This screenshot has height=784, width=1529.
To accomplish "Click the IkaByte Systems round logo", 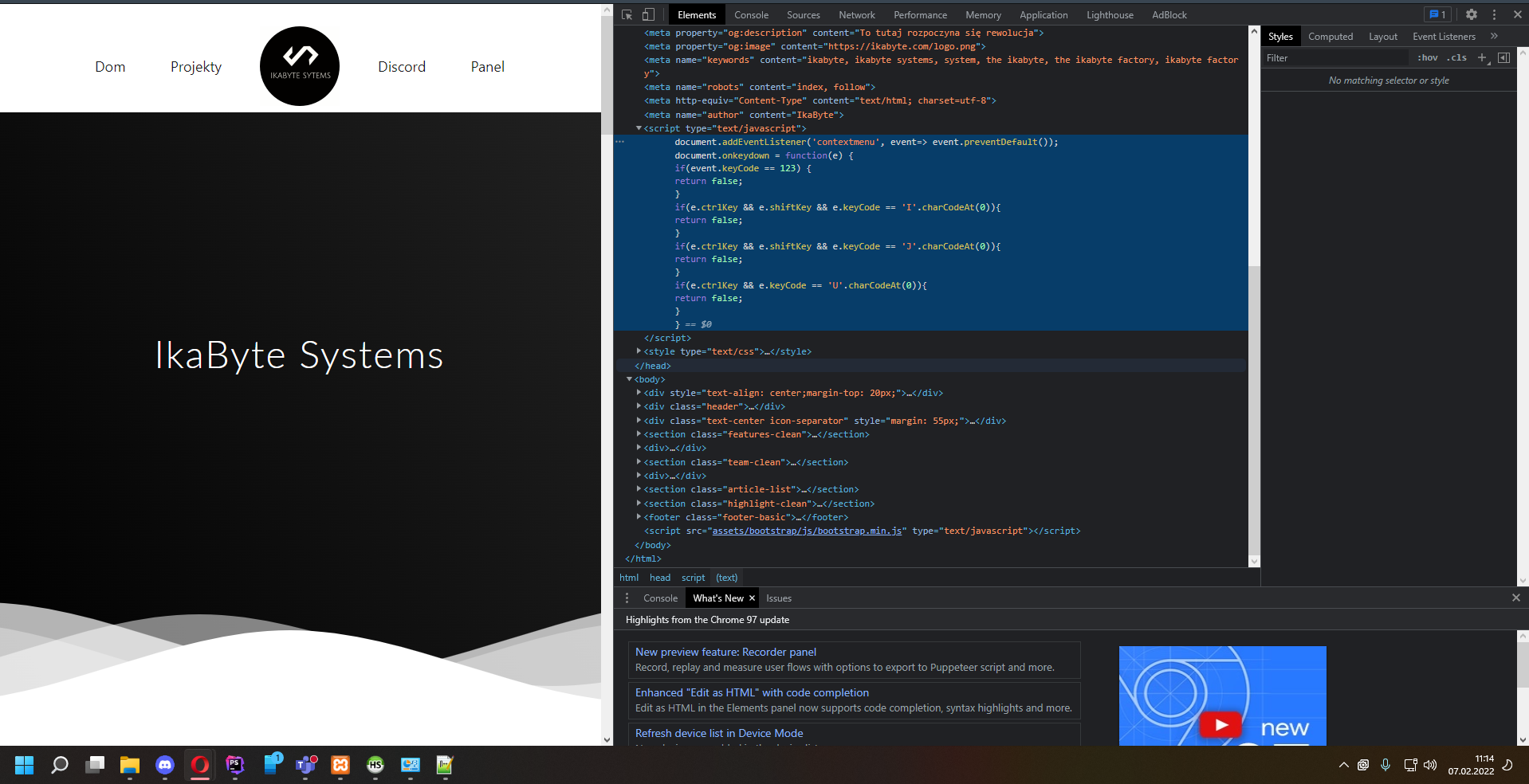I will point(300,66).
